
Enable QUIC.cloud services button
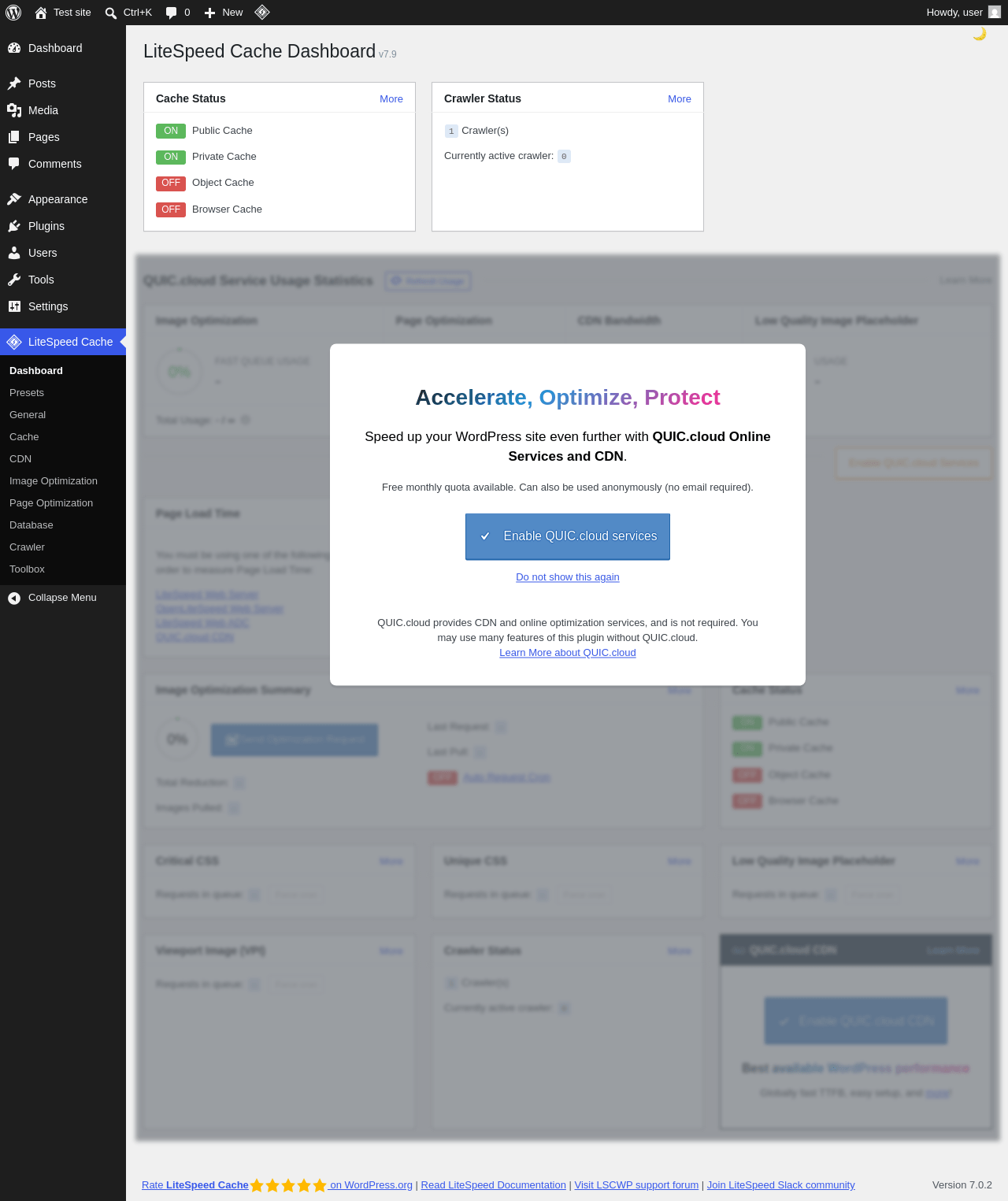coord(568,536)
